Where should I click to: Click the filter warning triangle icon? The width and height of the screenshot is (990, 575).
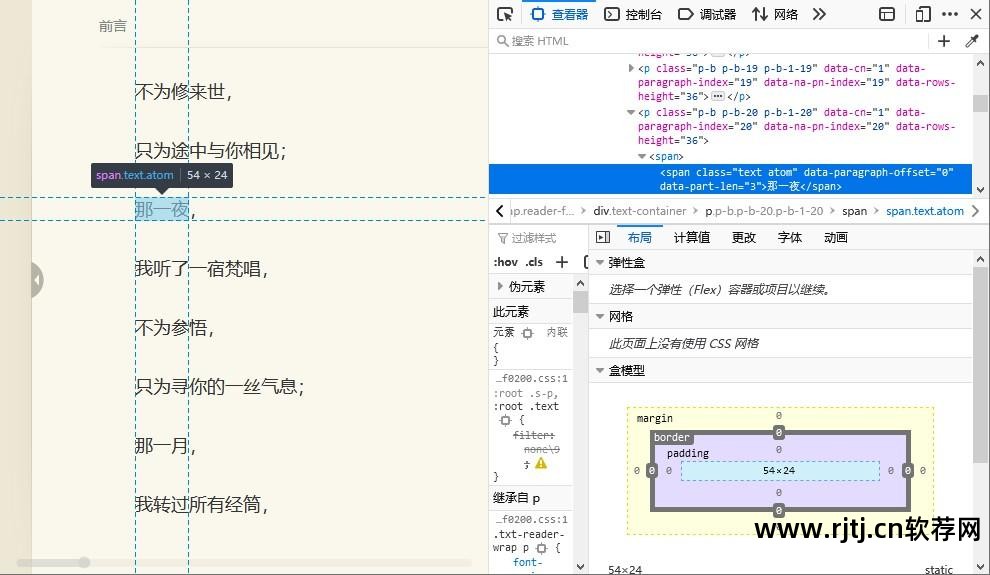click(x=541, y=463)
